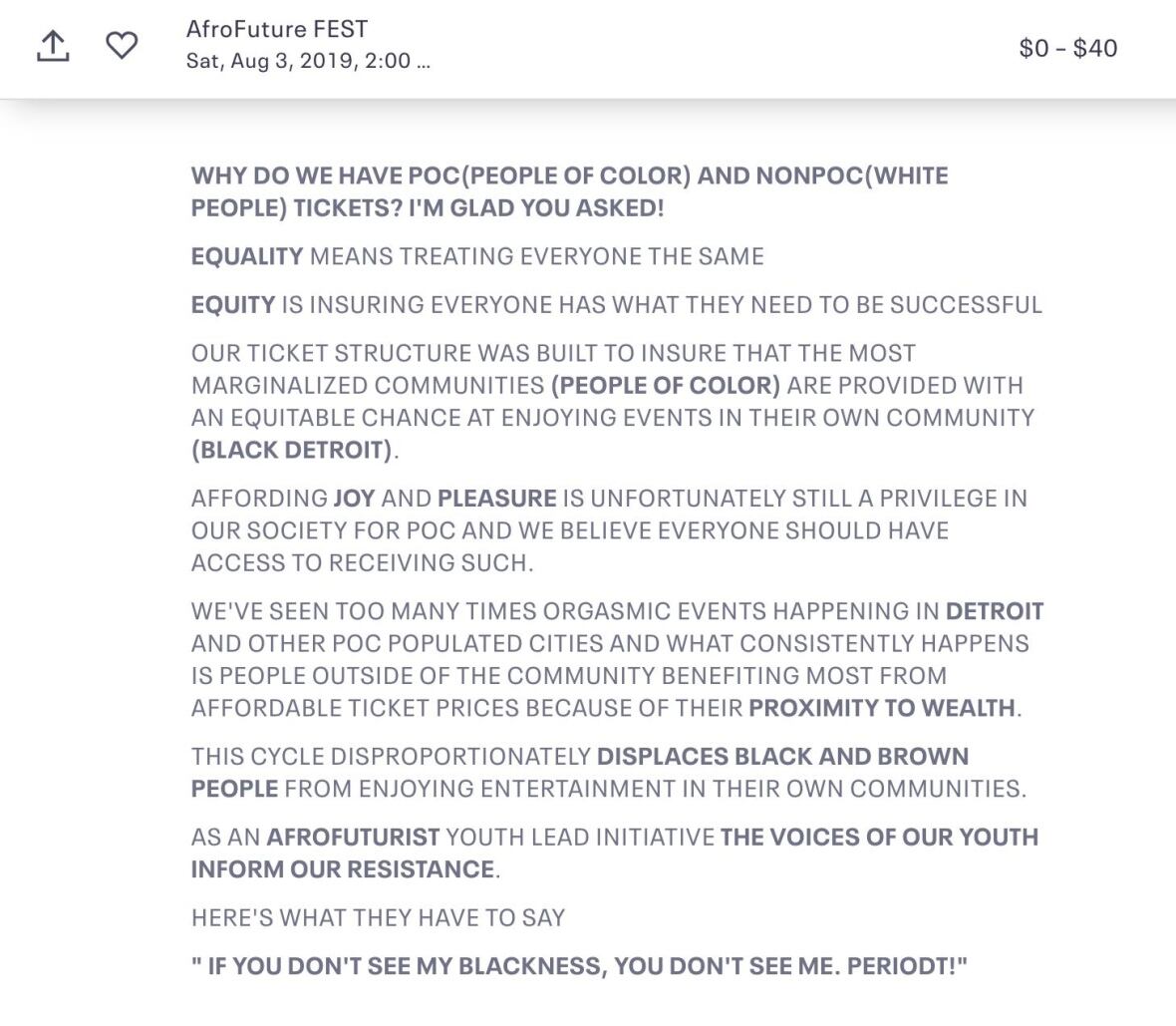1176x1026 pixels.
Task: Click the bold "(BLACK DETROIT)" text
Action: (293, 450)
